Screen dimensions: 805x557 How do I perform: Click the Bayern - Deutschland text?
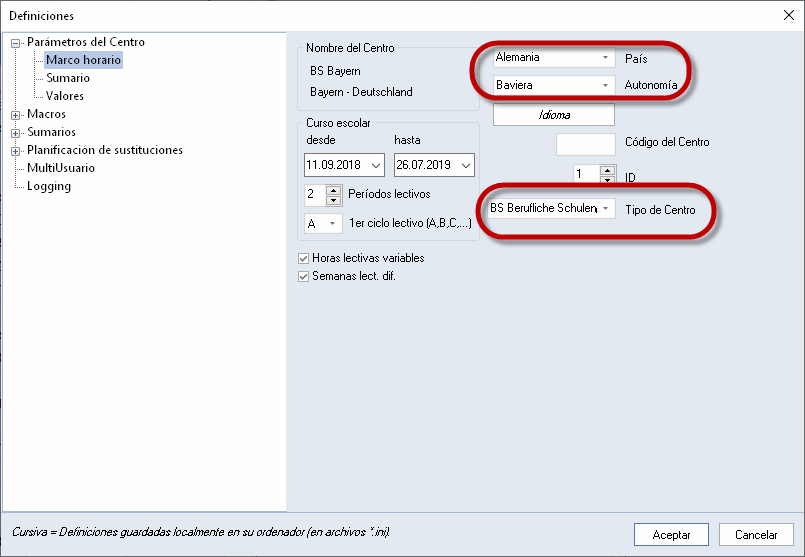(x=361, y=92)
